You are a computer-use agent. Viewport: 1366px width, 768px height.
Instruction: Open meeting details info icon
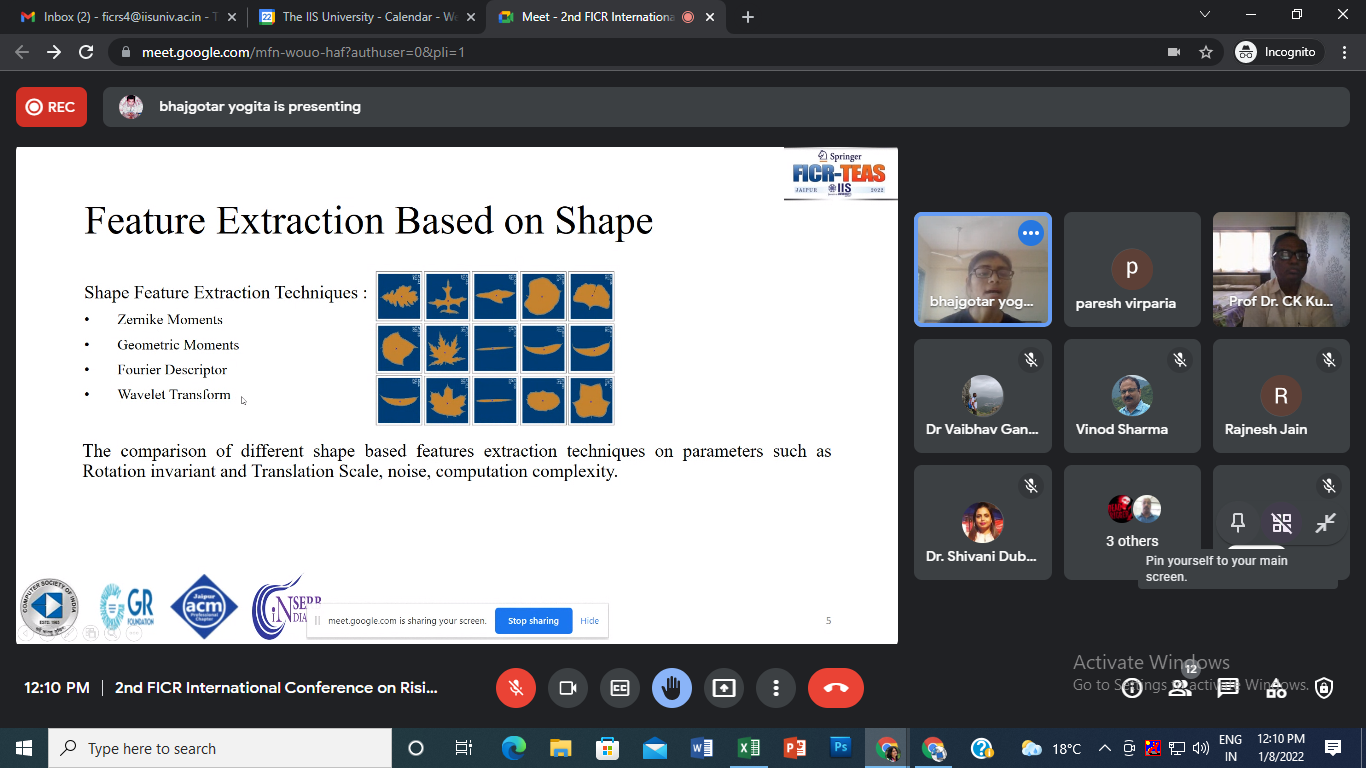pos(1132,688)
